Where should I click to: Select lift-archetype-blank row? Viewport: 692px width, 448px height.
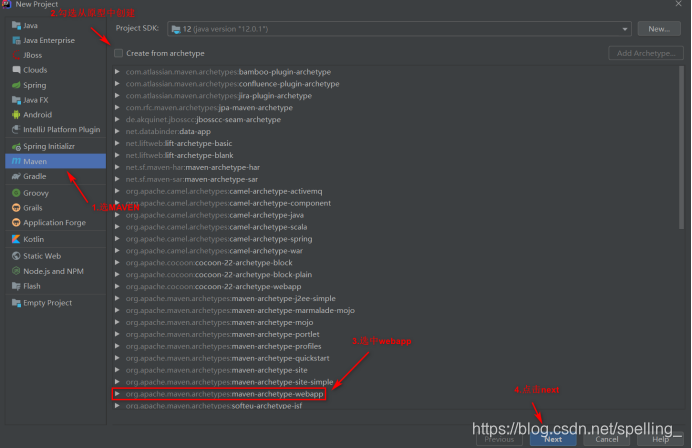(395, 155)
